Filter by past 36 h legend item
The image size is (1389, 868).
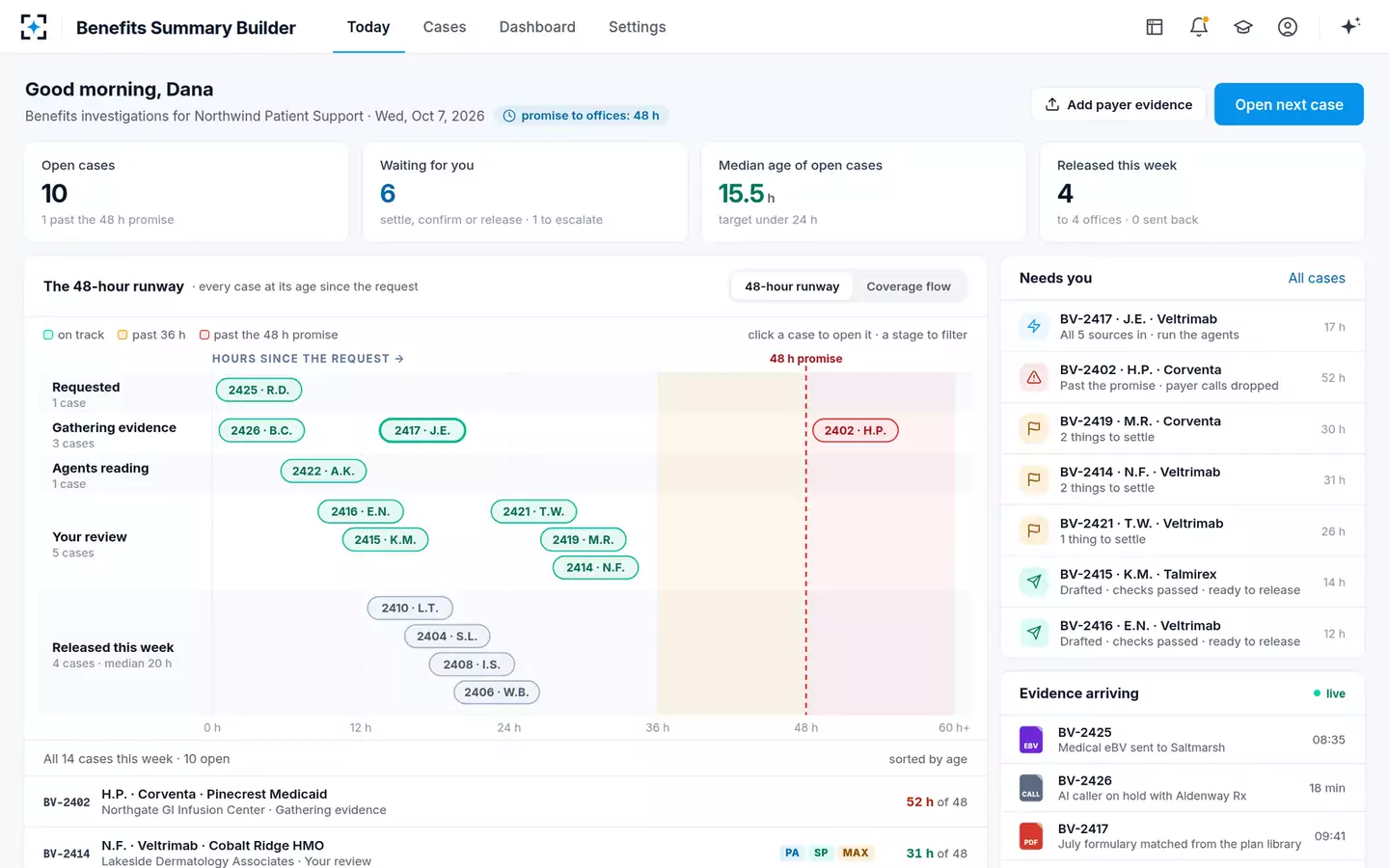coord(151,335)
